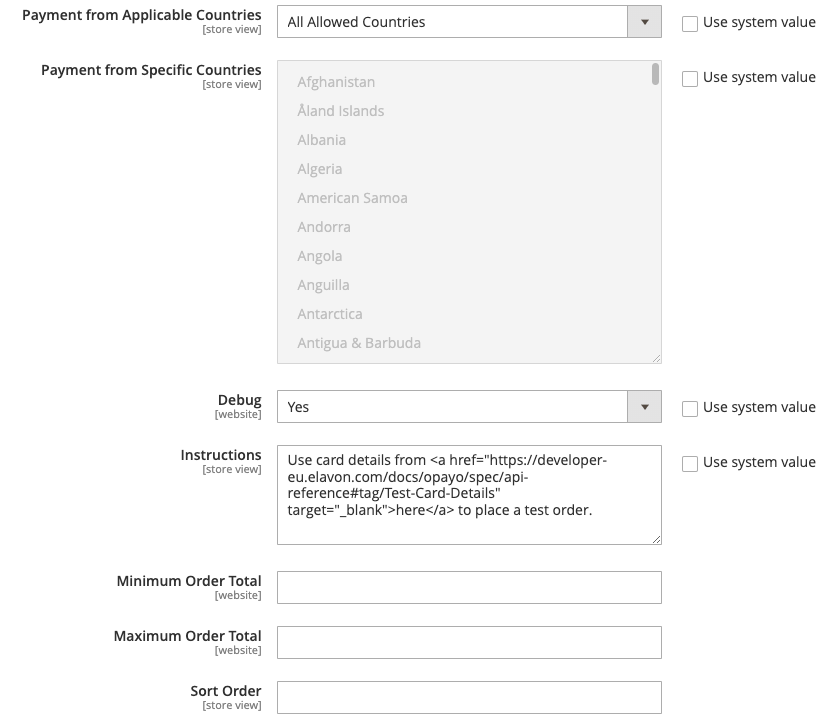The image size is (837, 725).
Task: Select Antigua & Barbuda in the list
Action: point(359,343)
